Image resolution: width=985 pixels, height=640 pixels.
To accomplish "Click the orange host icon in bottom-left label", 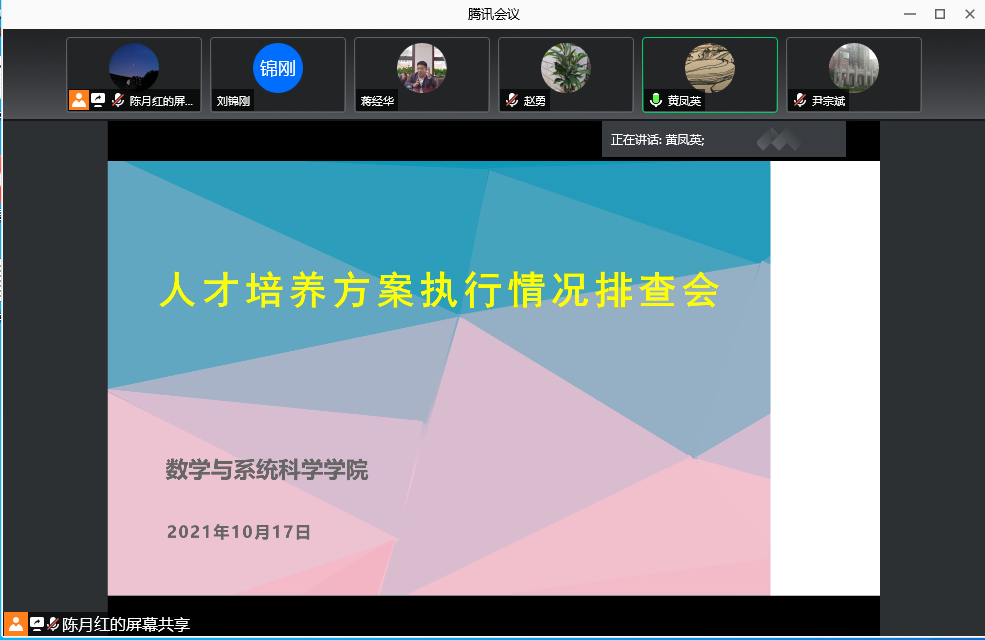I will tap(15, 624).
